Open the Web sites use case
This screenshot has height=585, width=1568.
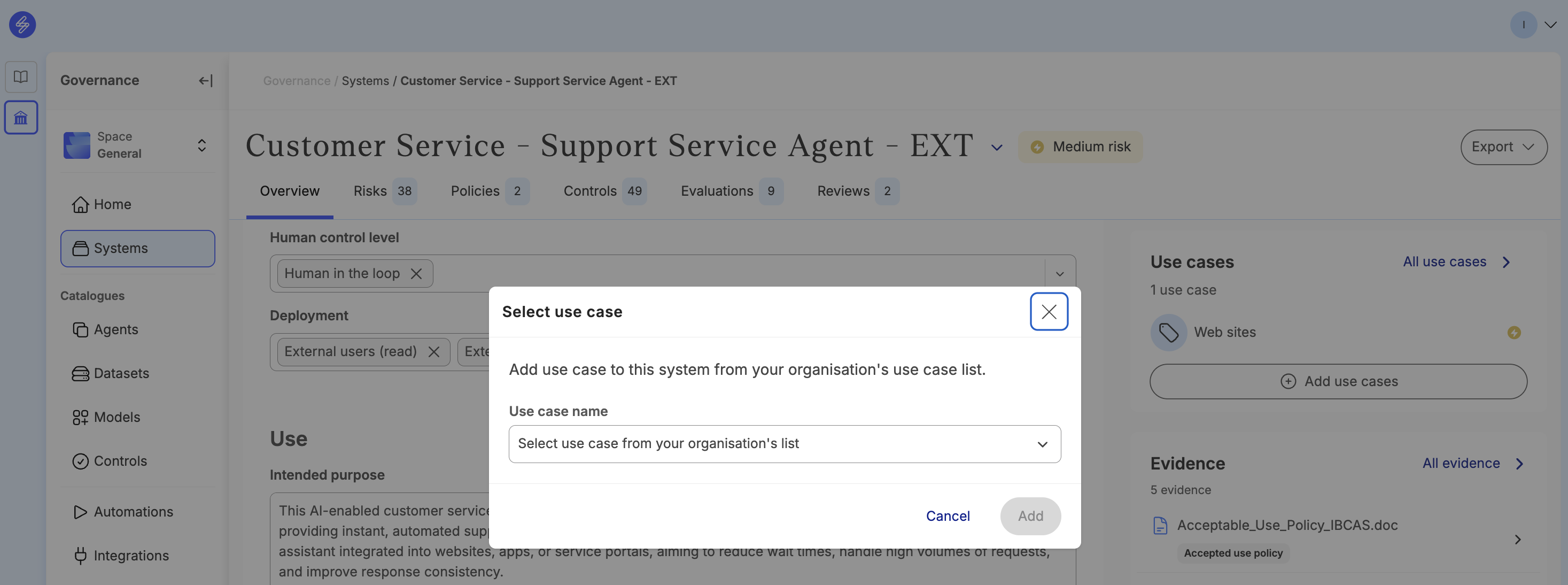click(1338, 333)
